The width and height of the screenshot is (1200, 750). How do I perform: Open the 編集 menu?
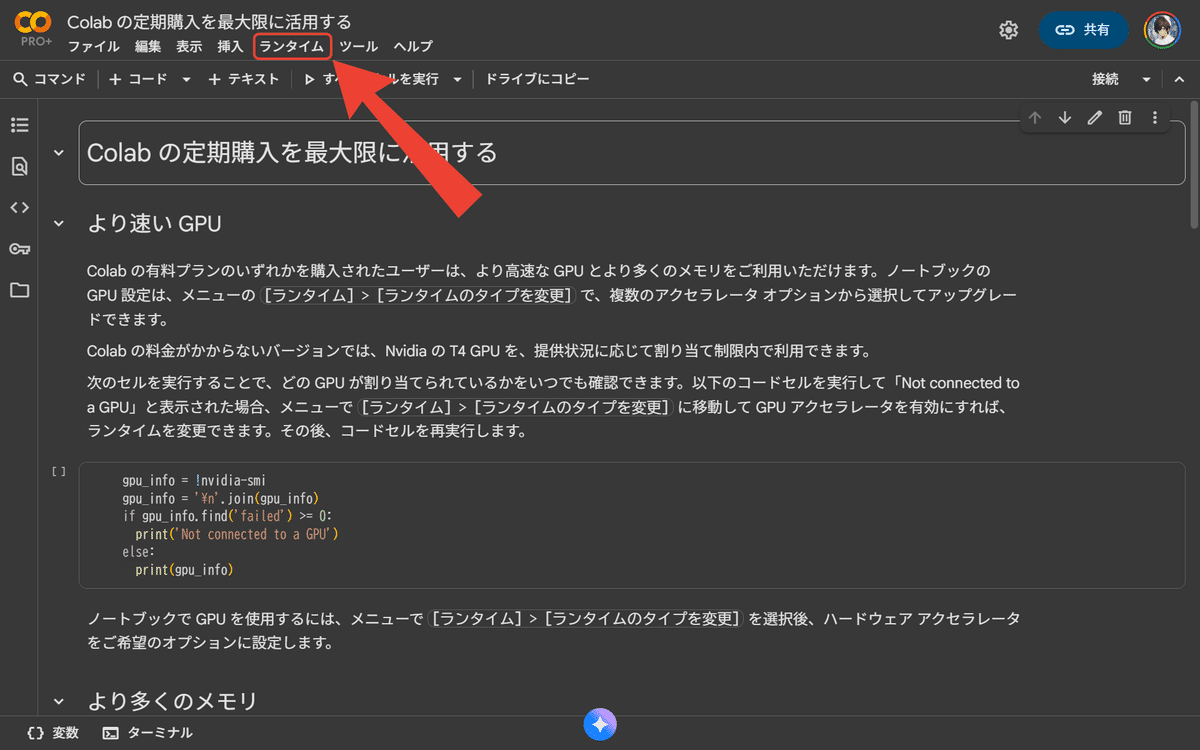click(148, 46)
